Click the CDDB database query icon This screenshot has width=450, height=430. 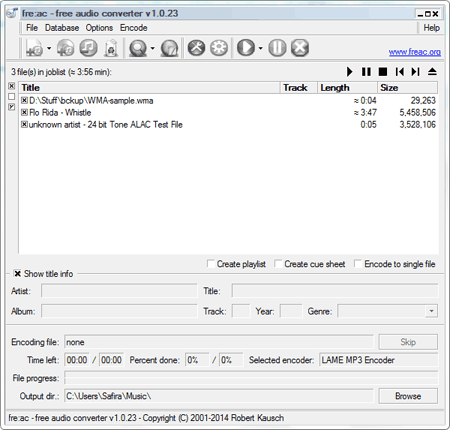138,48
